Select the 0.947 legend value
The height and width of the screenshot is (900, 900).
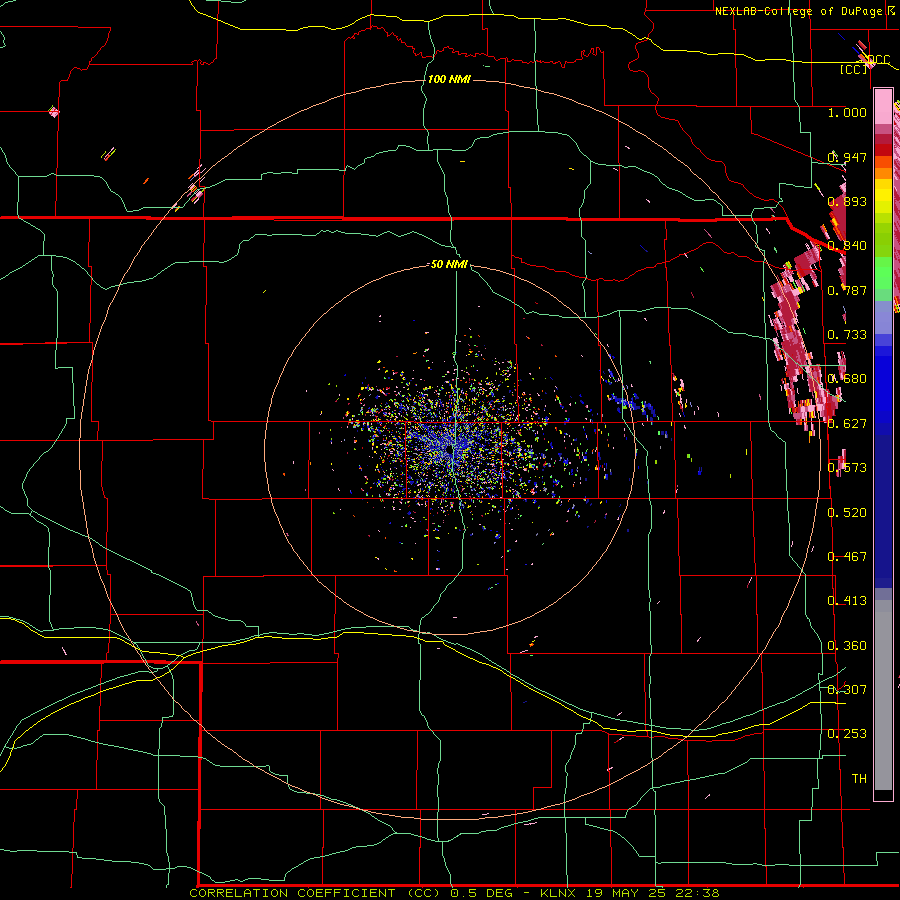pos(847,157)
